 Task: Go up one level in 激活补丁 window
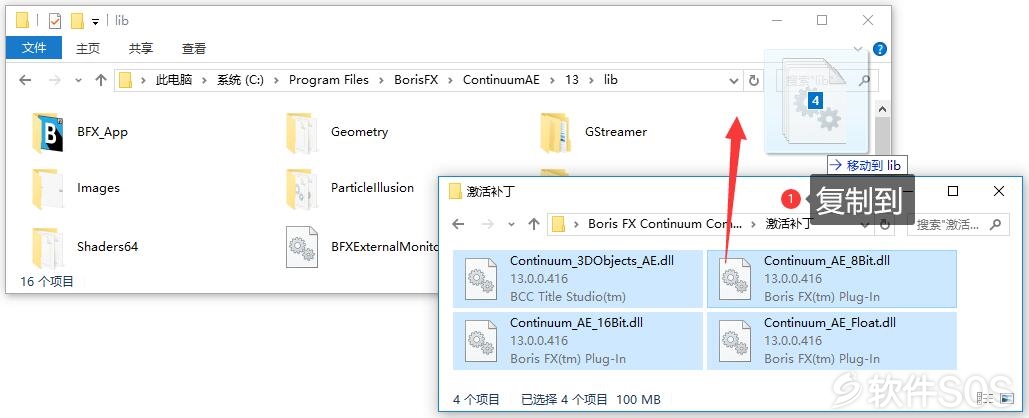(534, 224)
